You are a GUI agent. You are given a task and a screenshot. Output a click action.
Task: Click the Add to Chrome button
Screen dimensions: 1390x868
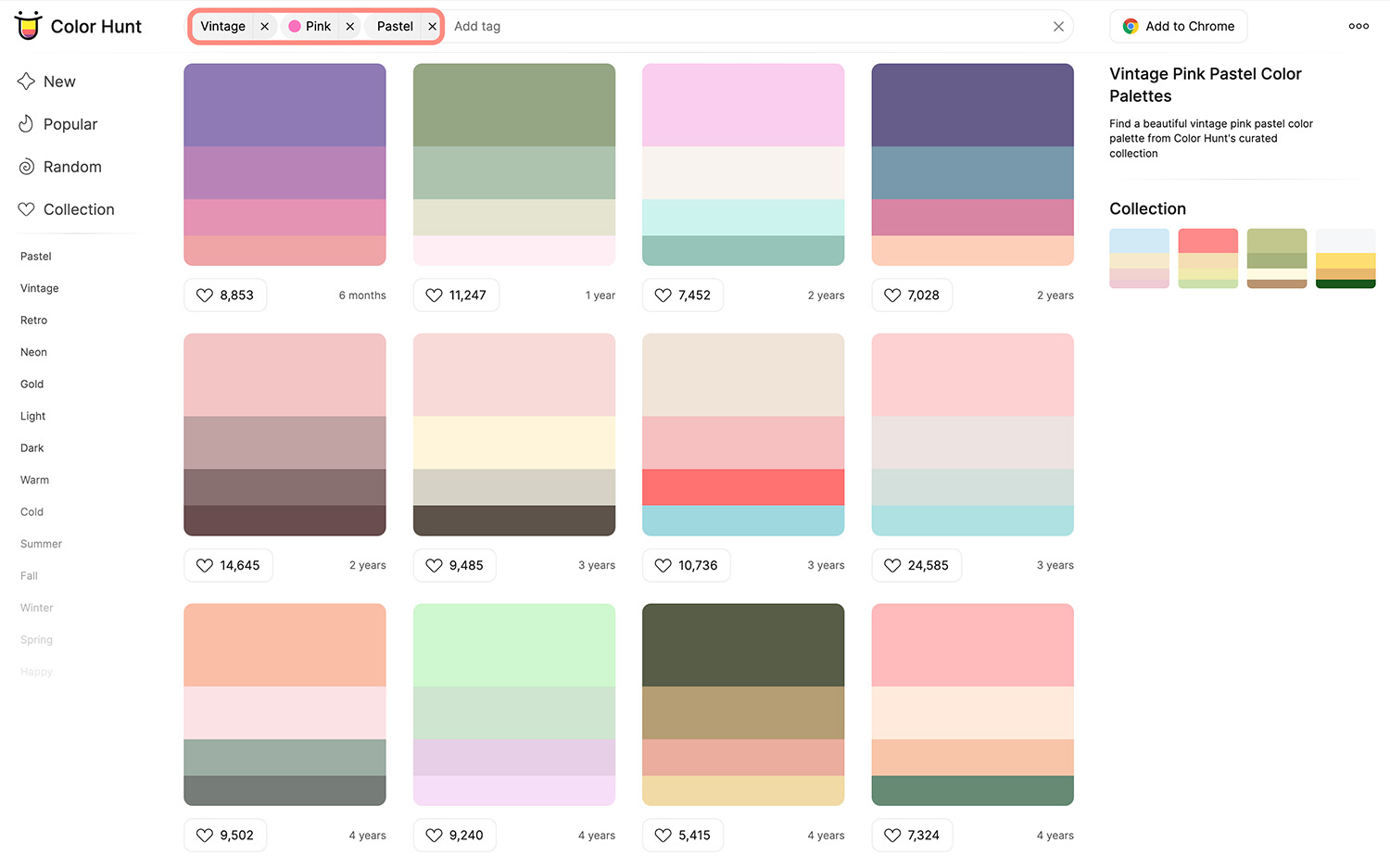[x=1179, y=26]
